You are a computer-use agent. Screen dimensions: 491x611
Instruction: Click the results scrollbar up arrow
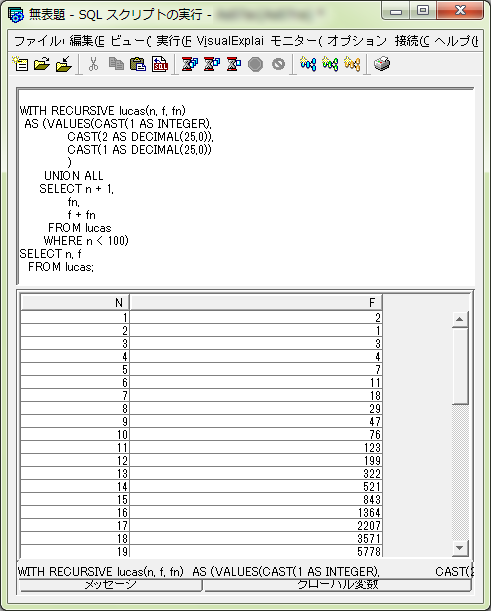pos(460,320)
